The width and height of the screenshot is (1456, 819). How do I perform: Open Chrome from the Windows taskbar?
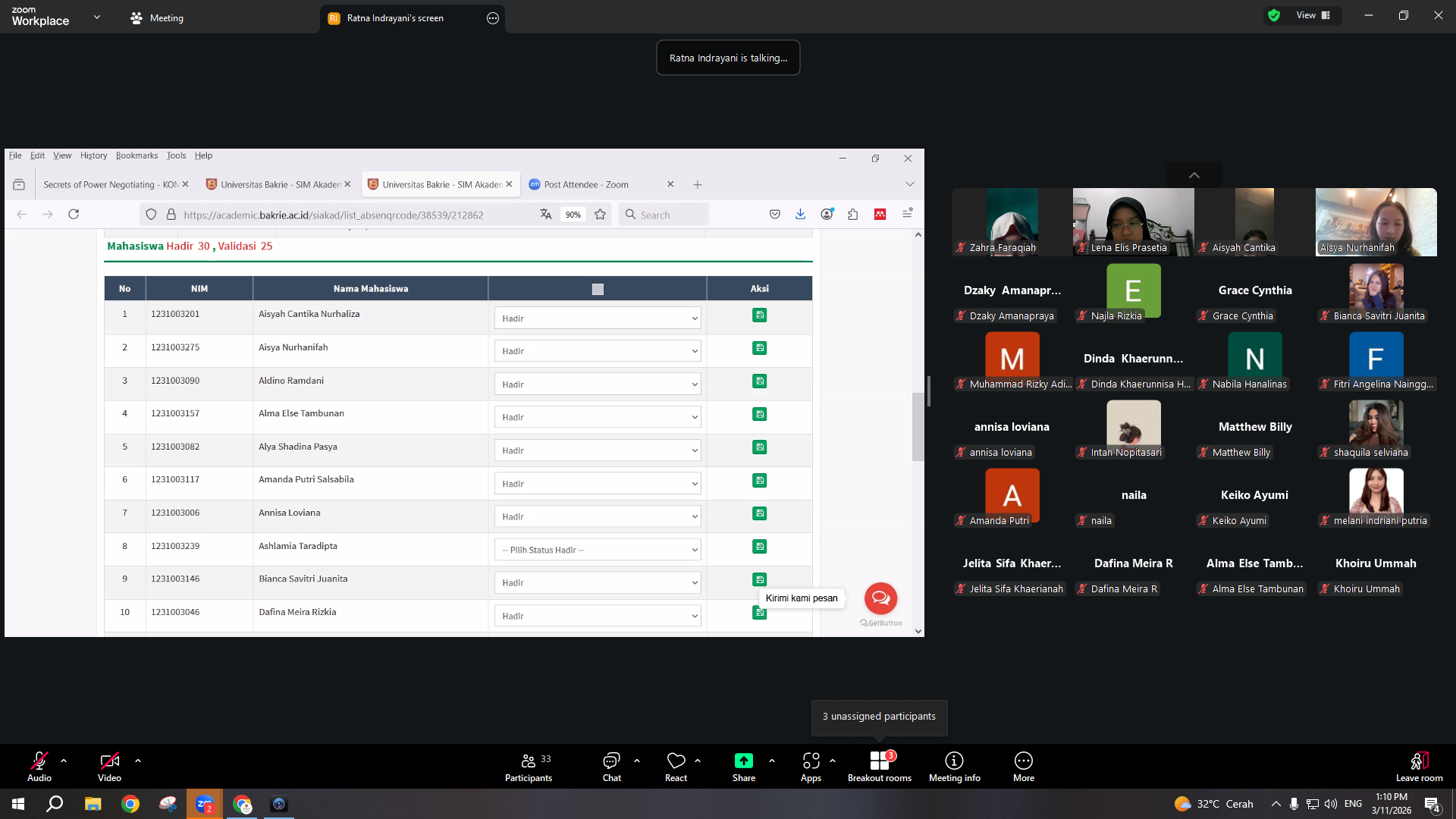(130, 804)
